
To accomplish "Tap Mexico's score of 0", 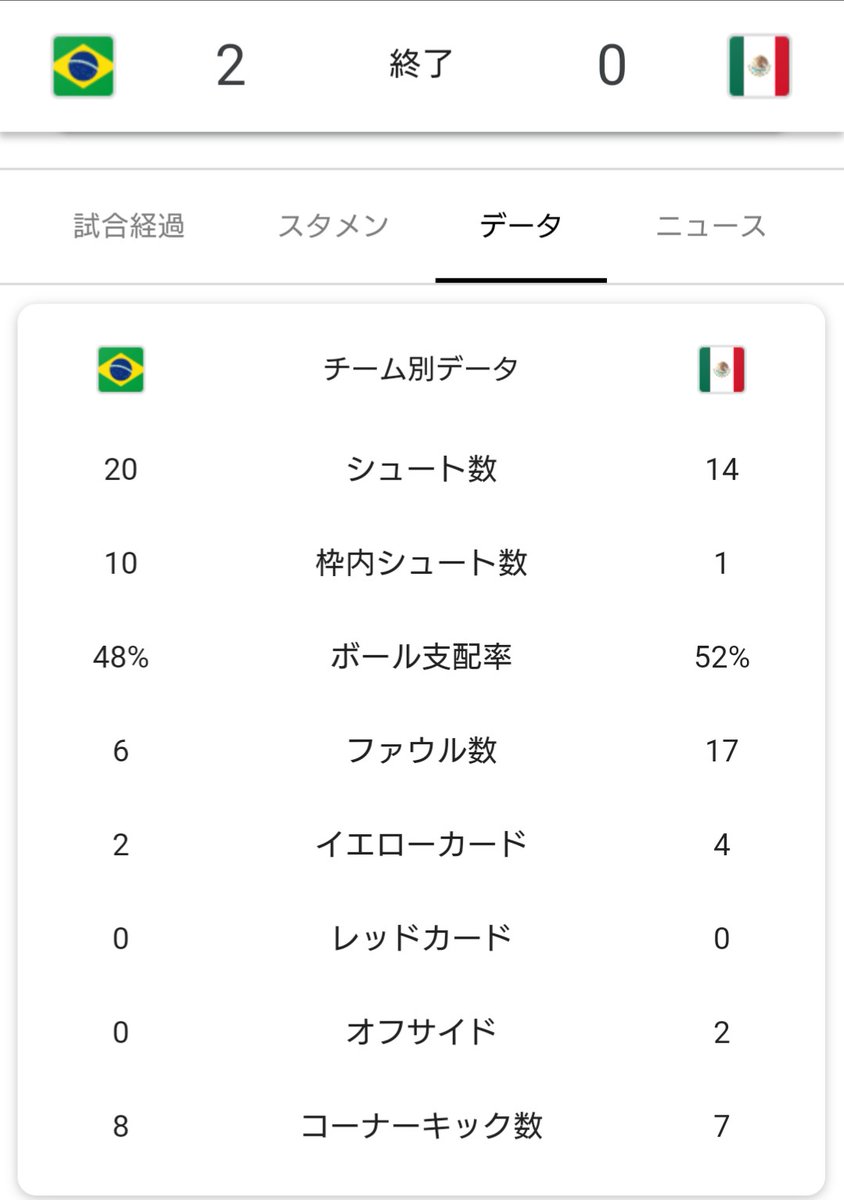I will [x=612, y=66].
